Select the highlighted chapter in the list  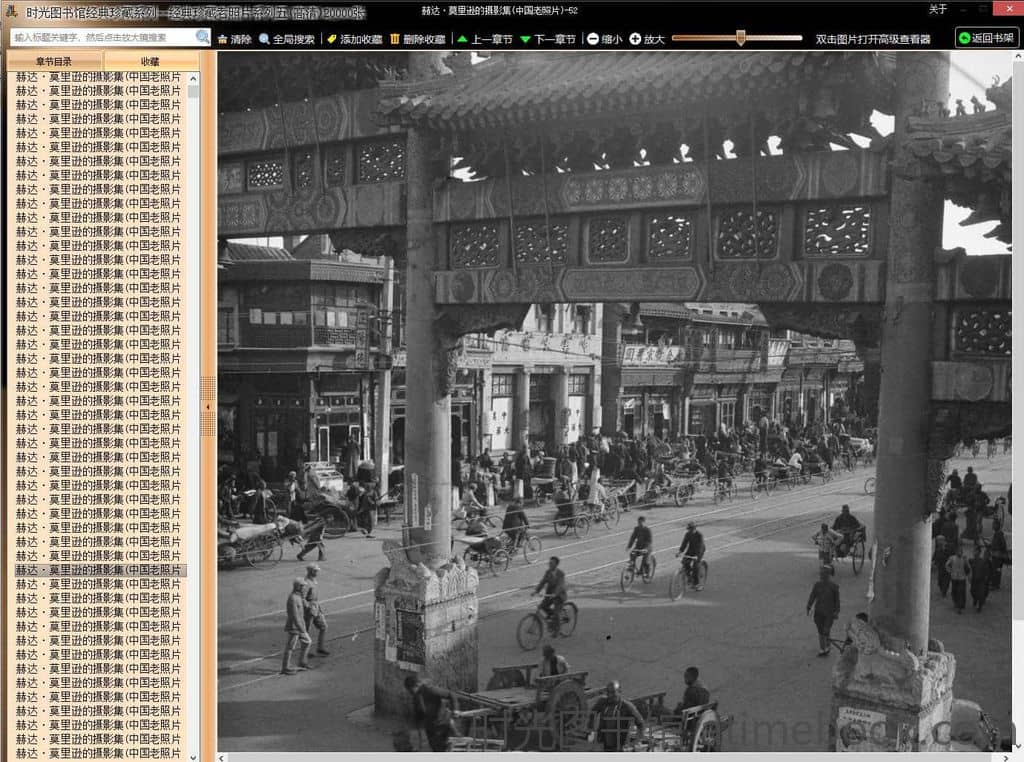tap(98, 570)
